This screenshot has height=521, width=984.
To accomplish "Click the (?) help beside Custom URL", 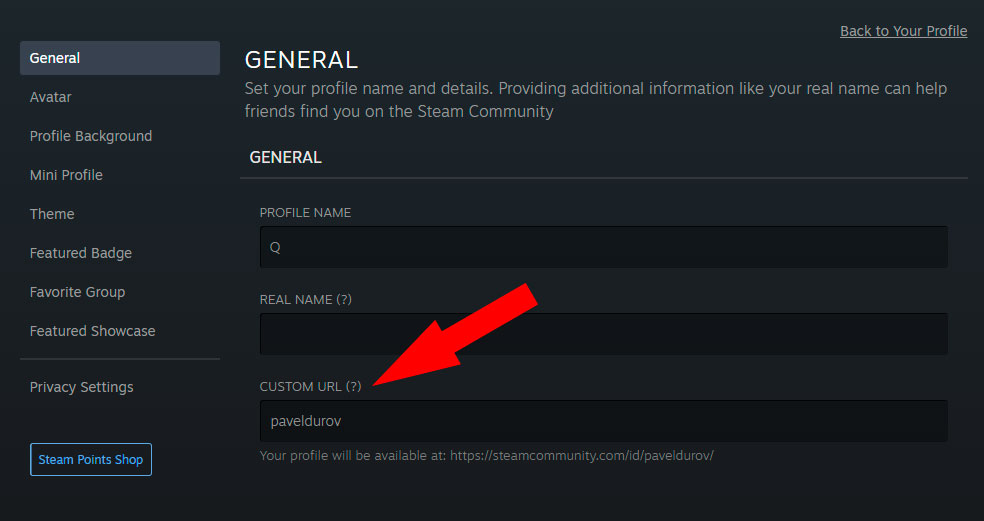I will [x=353, y=386].
